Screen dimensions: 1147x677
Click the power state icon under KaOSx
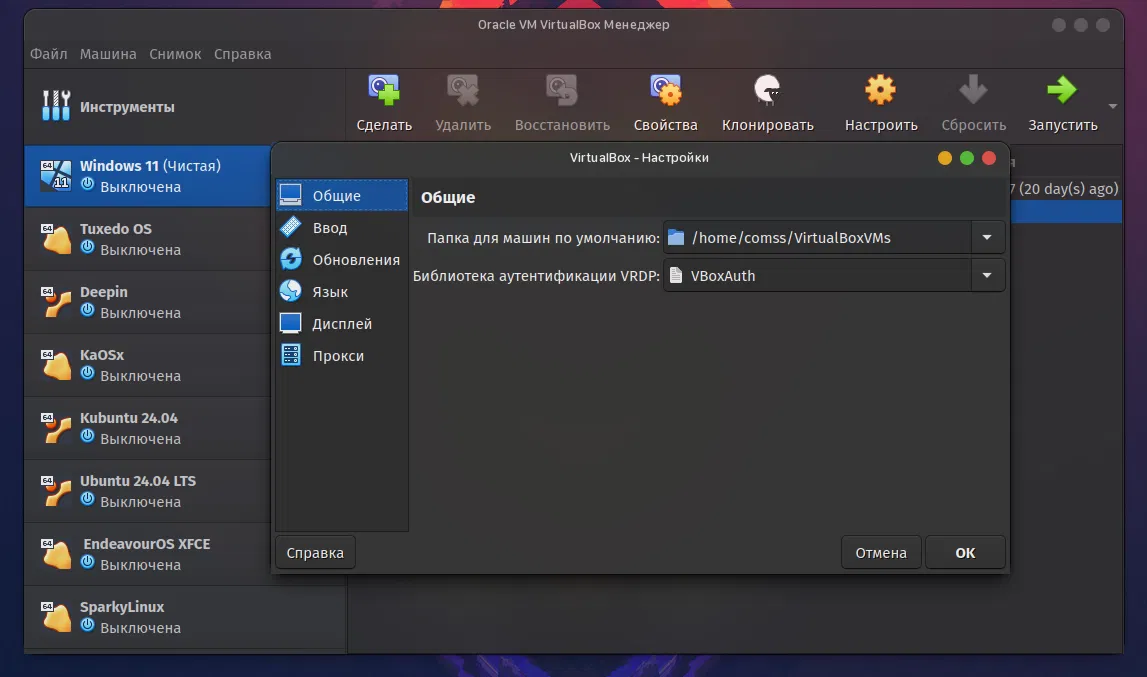click(x=87, y=373)
